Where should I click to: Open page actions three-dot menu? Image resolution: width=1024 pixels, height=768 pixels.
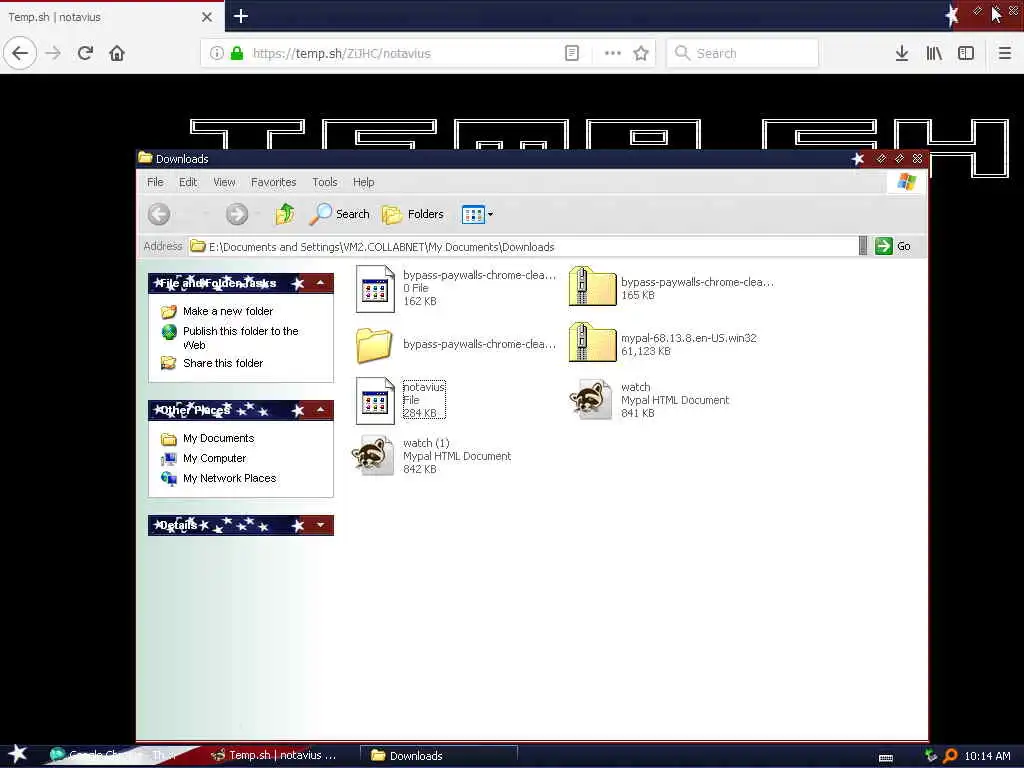pos(613,53)
